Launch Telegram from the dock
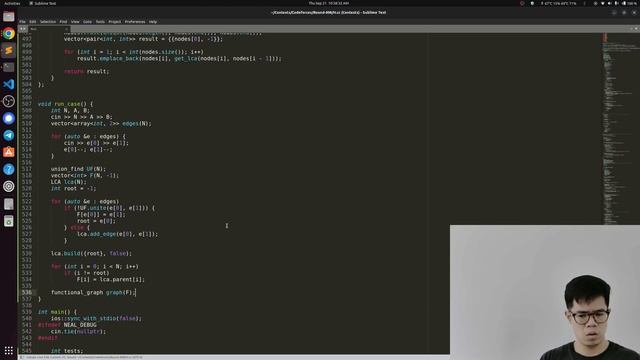640x360 pixels. coord(9,136)
